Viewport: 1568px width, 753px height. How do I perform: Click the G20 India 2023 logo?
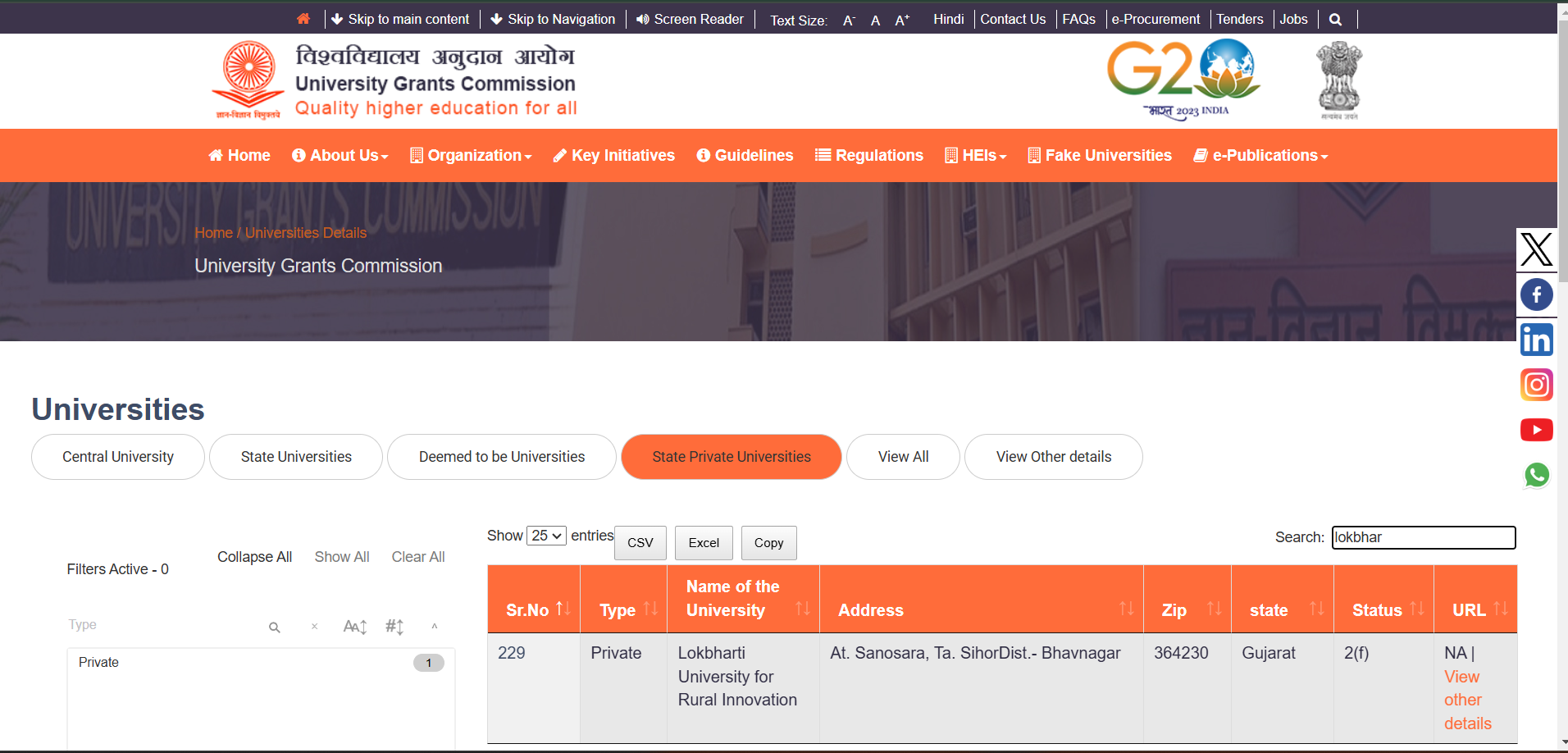(1183, 80)
